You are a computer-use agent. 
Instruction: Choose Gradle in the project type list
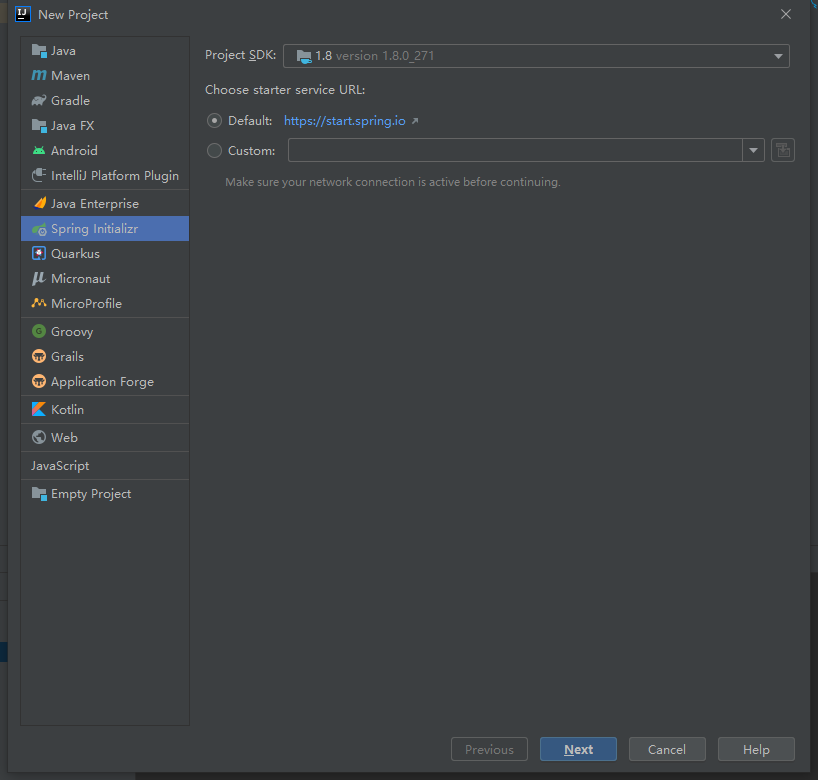click(105, 101)
